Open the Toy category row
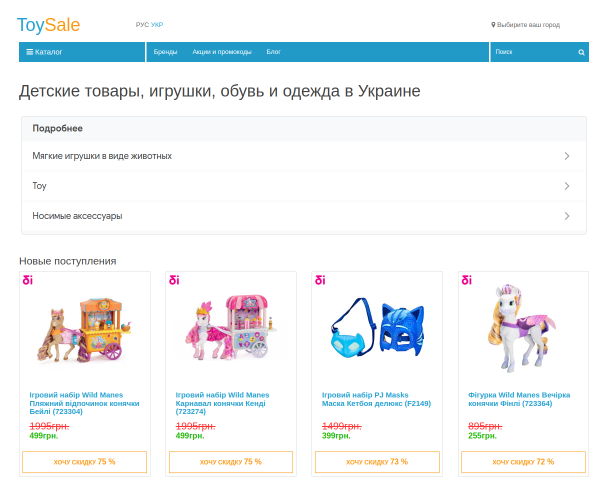 click(x=304, y=186)
